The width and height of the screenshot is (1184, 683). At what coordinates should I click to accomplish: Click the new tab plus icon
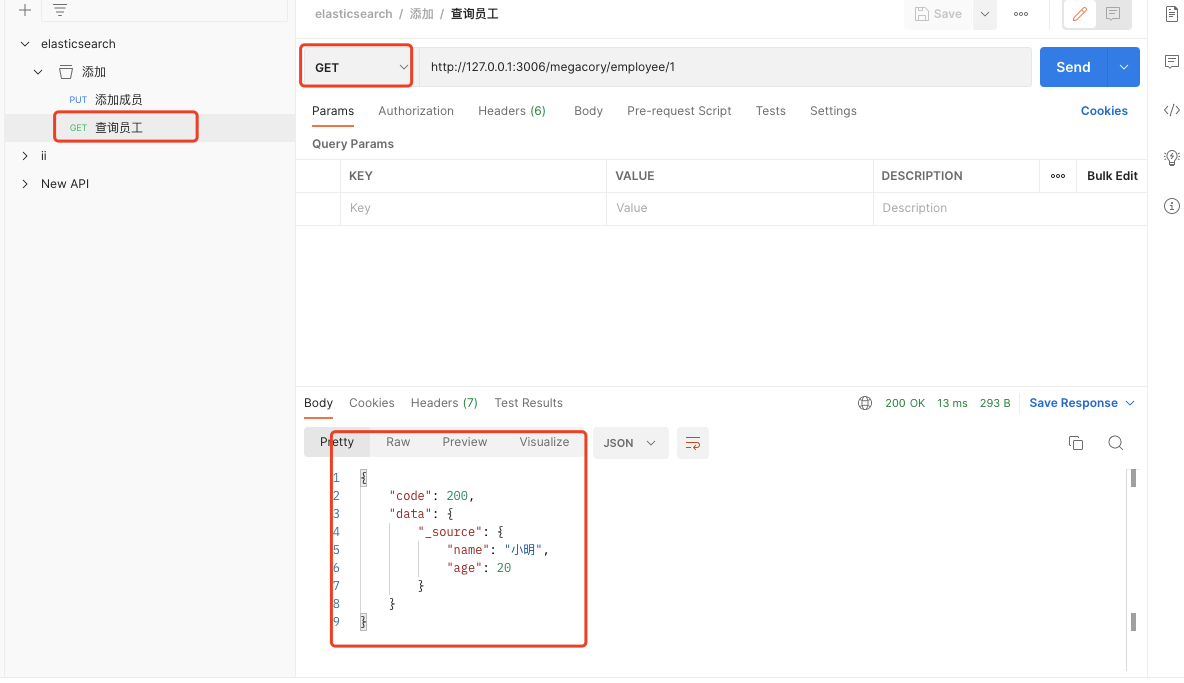click(24, 9)
